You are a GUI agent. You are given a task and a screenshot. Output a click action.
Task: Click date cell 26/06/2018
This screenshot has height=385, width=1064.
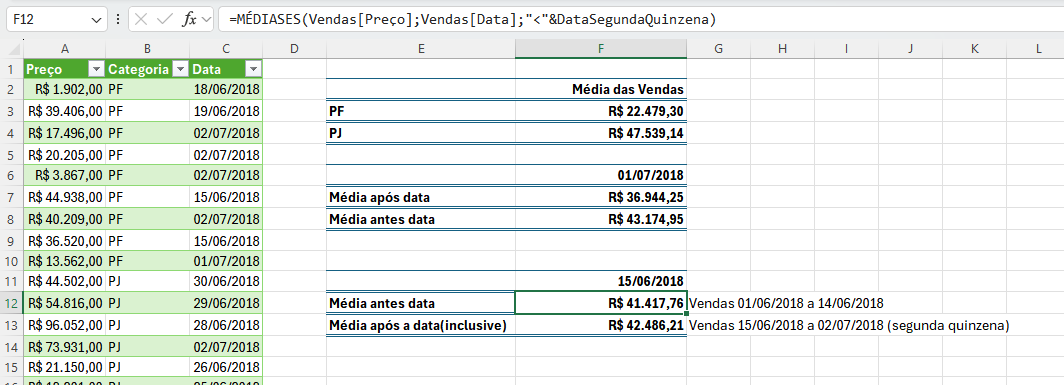click(226, 367)
